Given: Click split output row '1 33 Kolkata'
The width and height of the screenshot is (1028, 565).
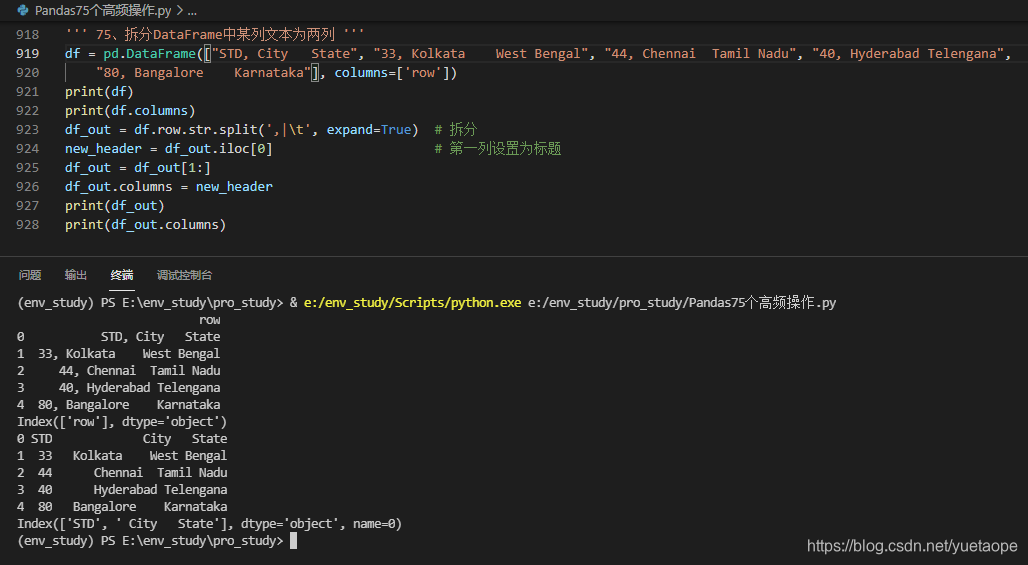Looking at the screenshot, I should 122,456.
